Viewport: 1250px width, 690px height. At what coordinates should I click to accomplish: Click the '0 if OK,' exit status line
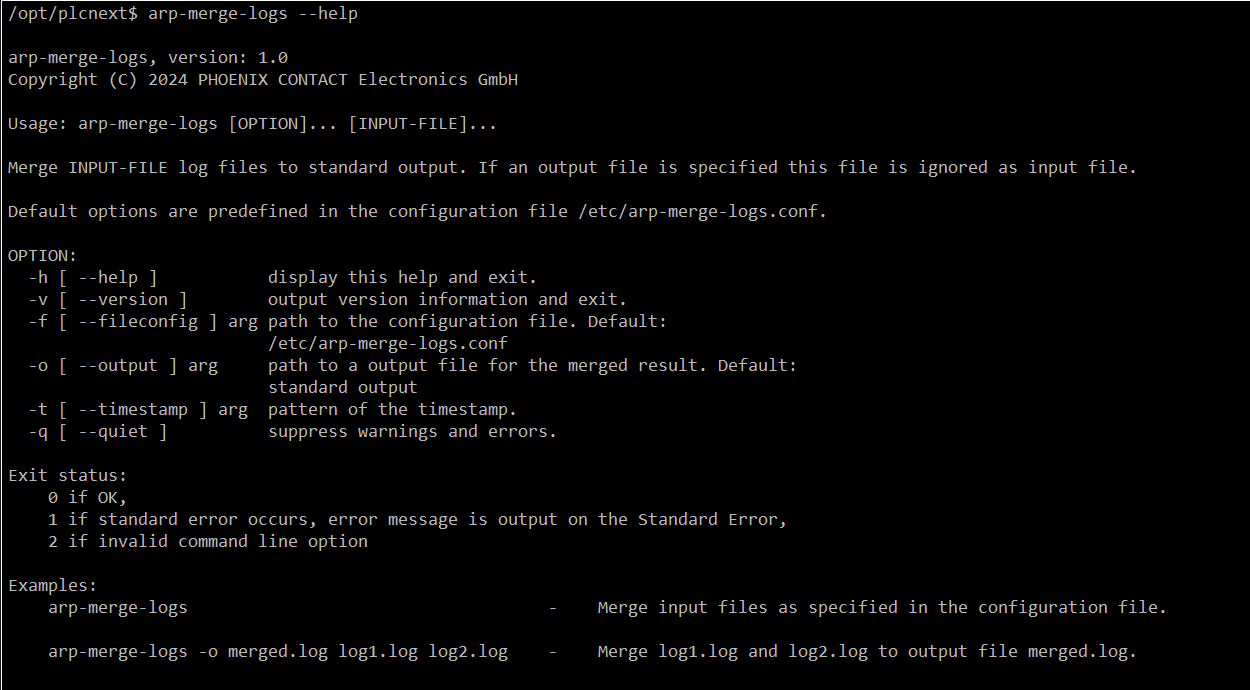pyautogui.click(x=88, y=497)
